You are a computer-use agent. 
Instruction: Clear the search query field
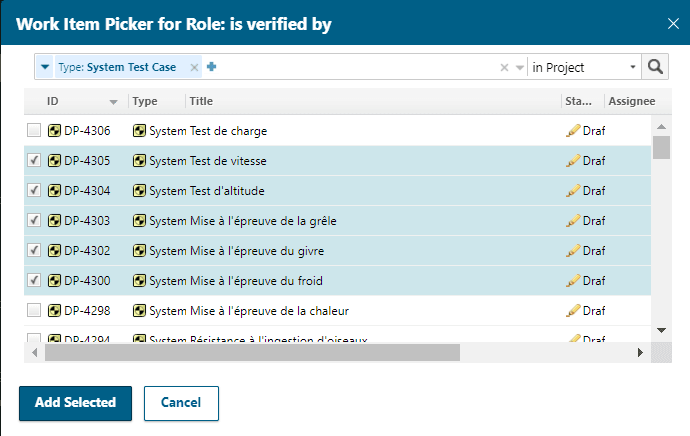pyautogui.click(x=504, y=67)
